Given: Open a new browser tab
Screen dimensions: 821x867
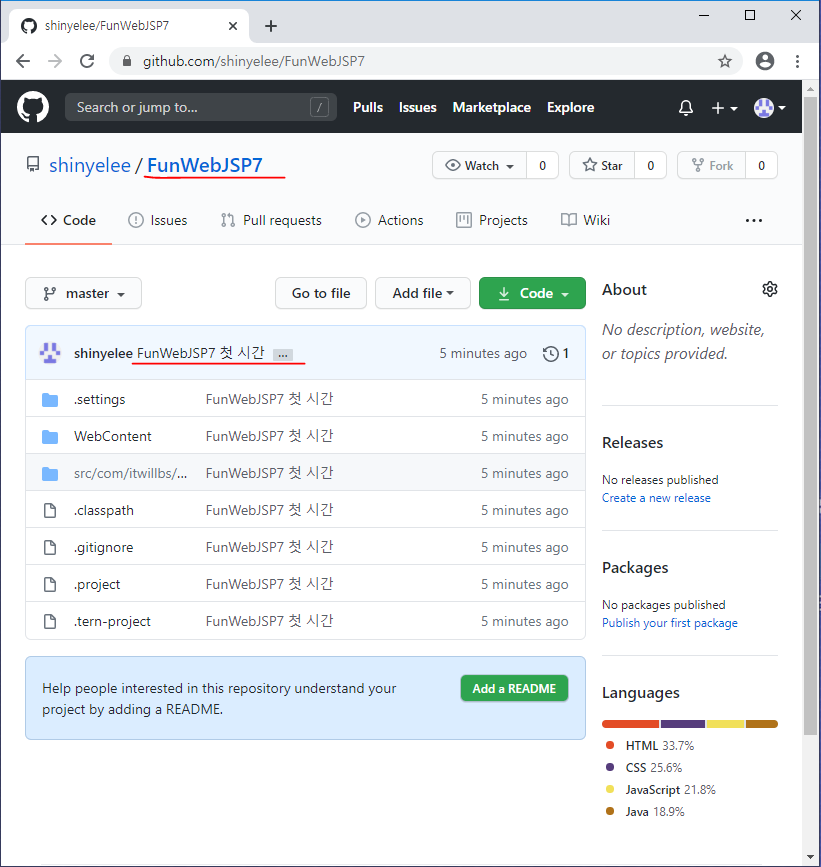Looking at the screenshot, I should click(x=271, y=26).
